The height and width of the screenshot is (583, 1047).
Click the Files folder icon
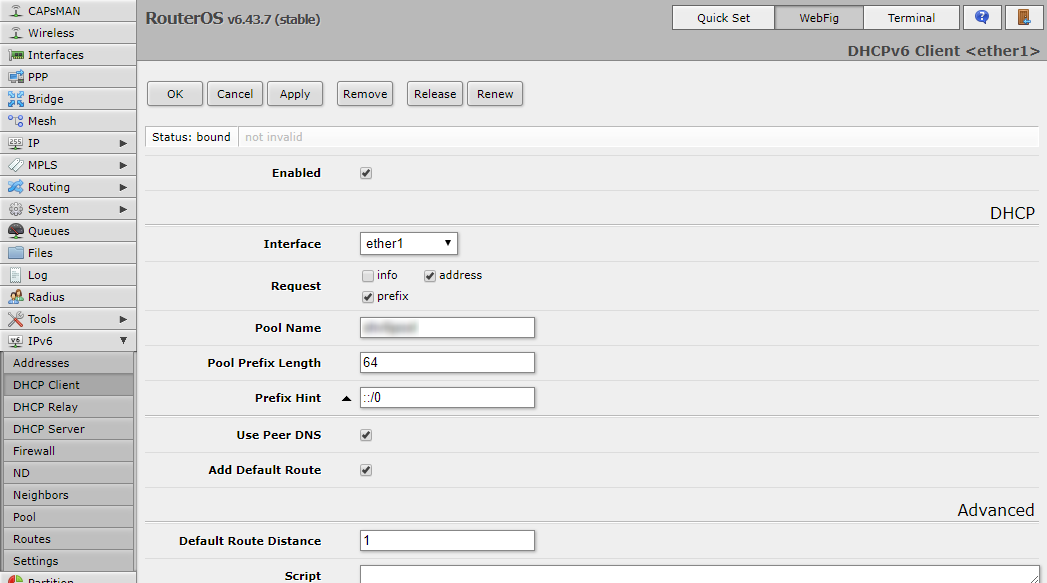16,253
